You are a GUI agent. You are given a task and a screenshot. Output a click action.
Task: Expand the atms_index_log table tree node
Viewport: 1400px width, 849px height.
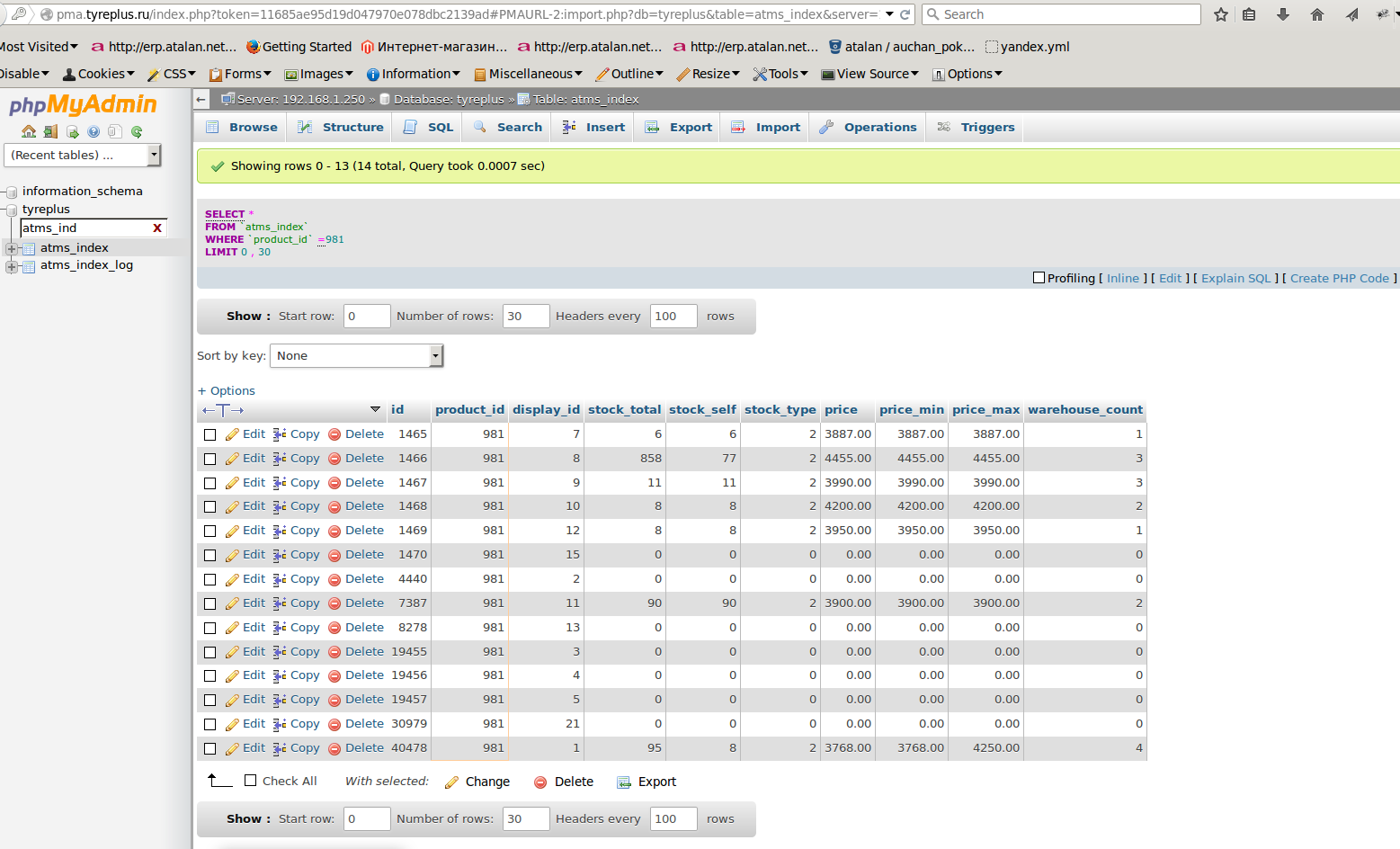pyautogui.click(x=12, y=266)
